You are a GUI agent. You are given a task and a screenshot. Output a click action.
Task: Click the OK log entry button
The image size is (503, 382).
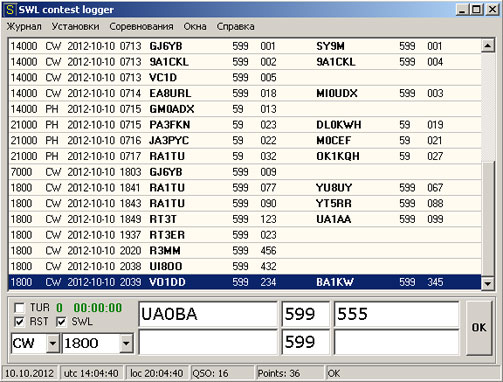point(479,328)
